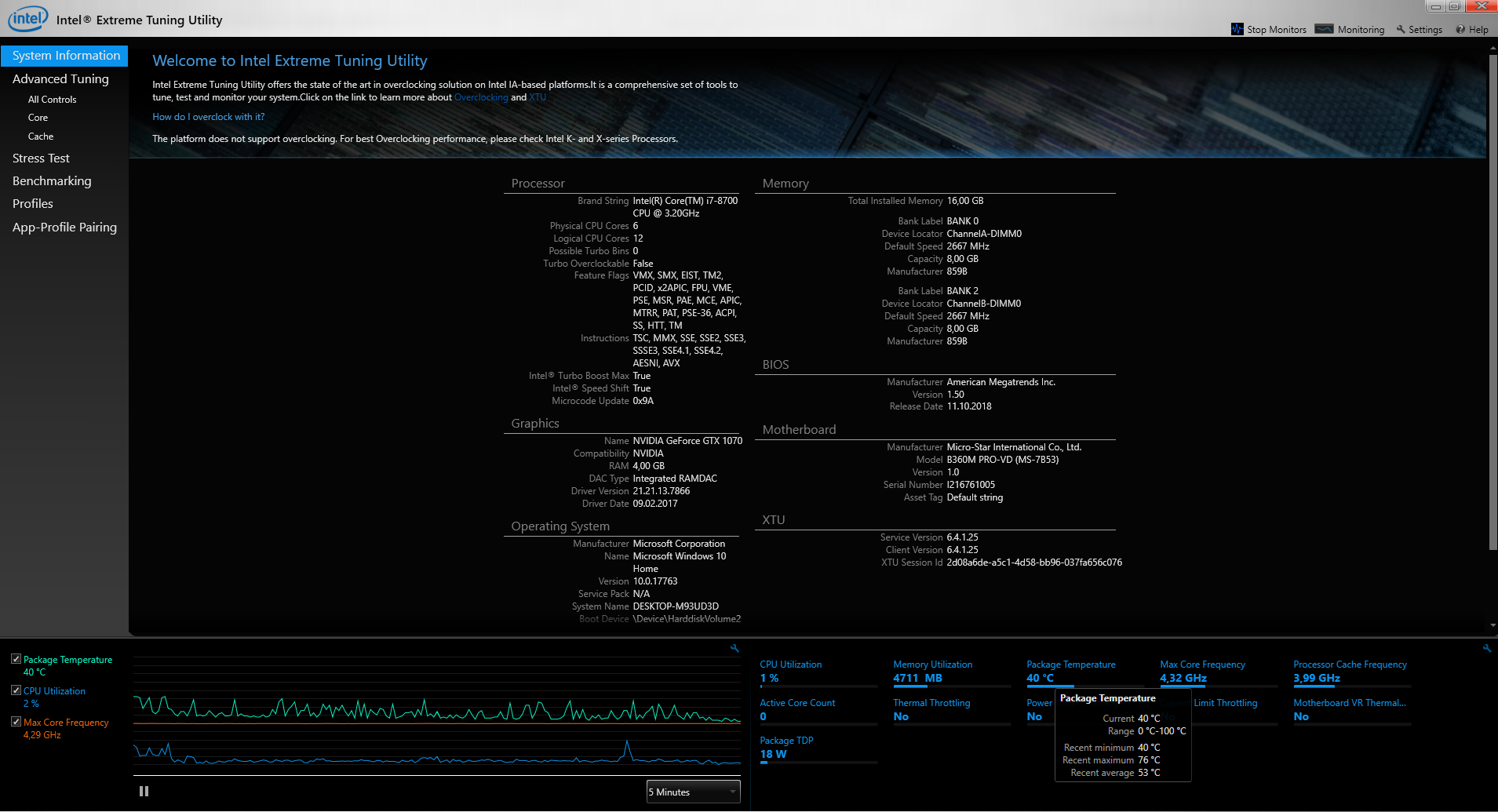Viewport: 1498px width, 812px height.
Task: Click the Stop Monitors label
Action: (x=1277, y=30)
